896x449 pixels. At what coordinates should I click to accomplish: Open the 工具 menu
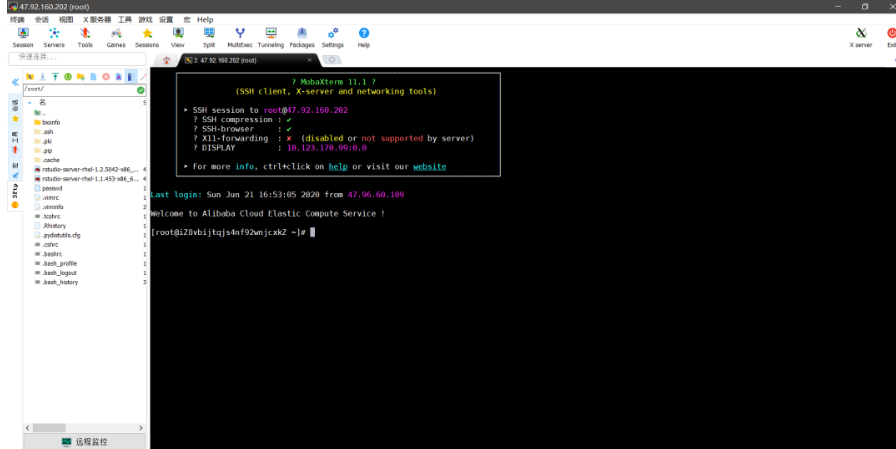[x=124, y=19]
